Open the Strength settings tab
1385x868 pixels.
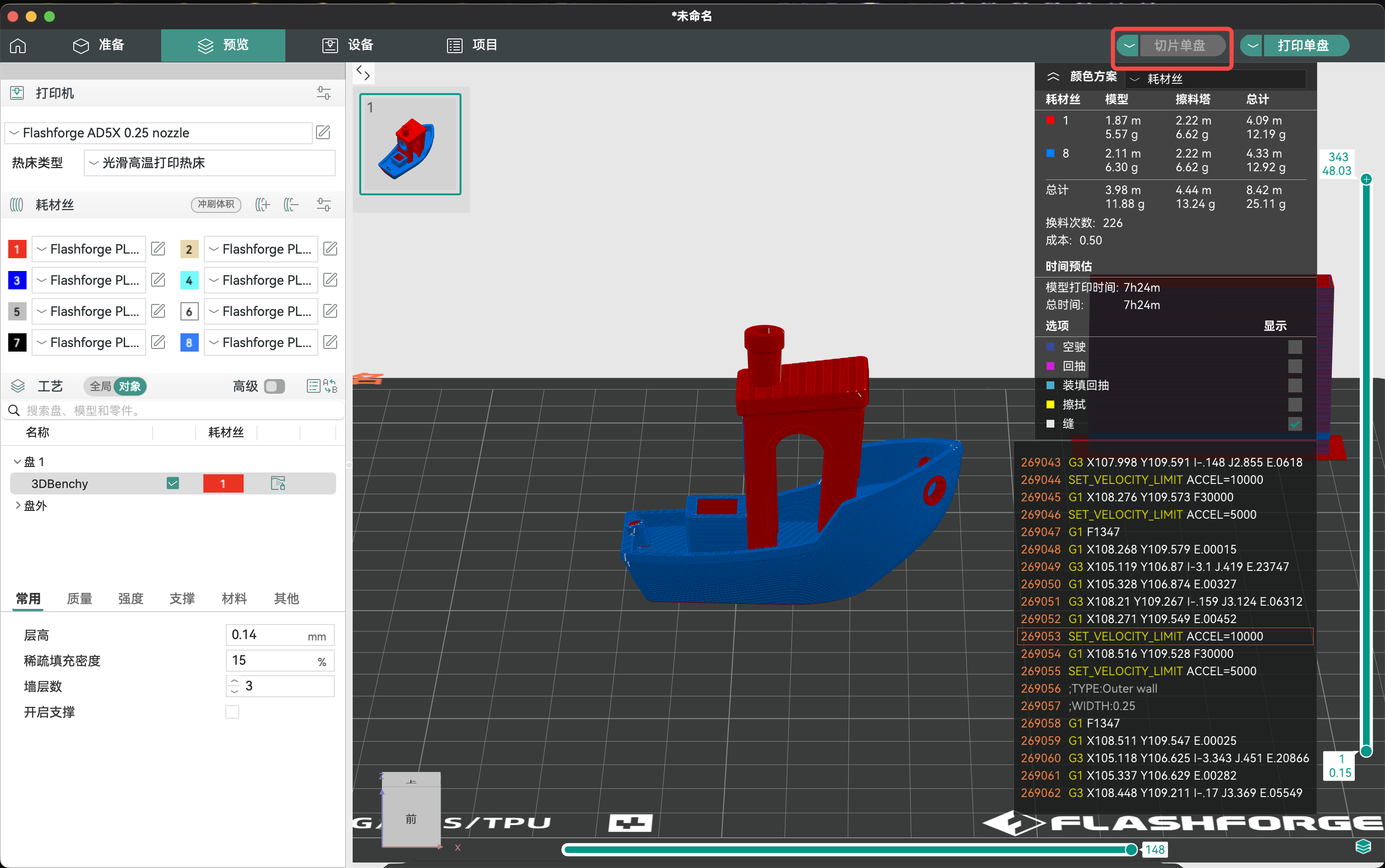pos(131,598)
